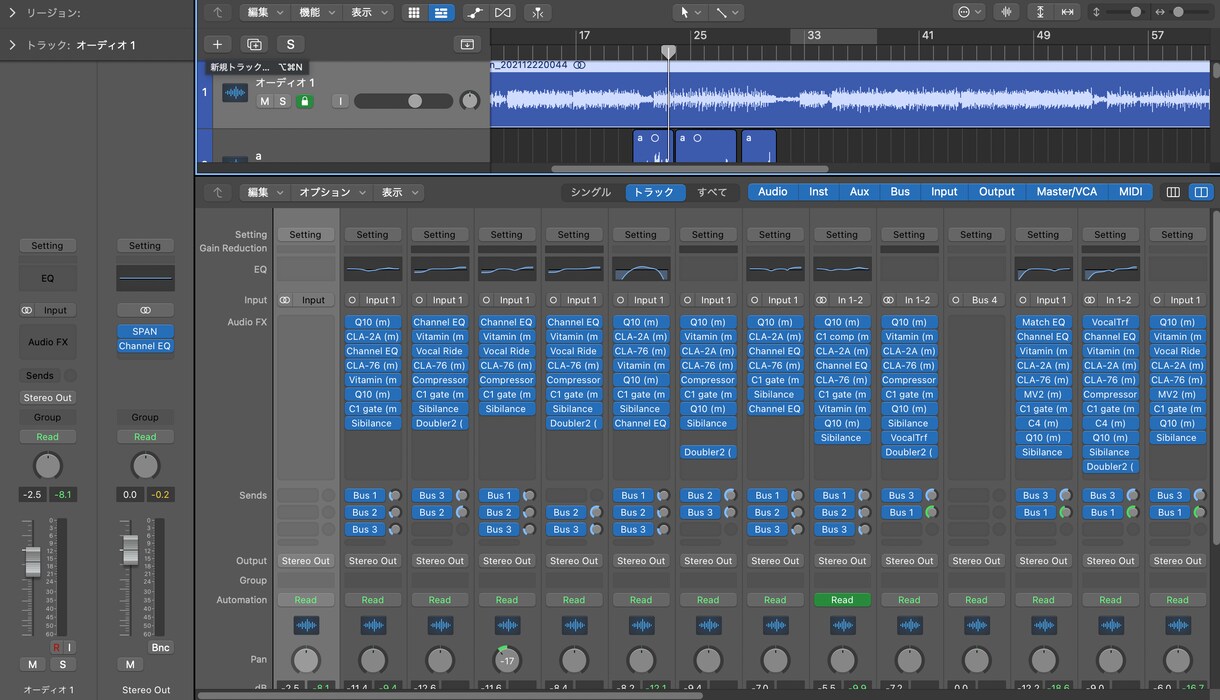This screenshot has height=700, width=1220.
Task: Toggle the Audio filter button in mixer
Action: pyautogui.click(x=772, y=192)
